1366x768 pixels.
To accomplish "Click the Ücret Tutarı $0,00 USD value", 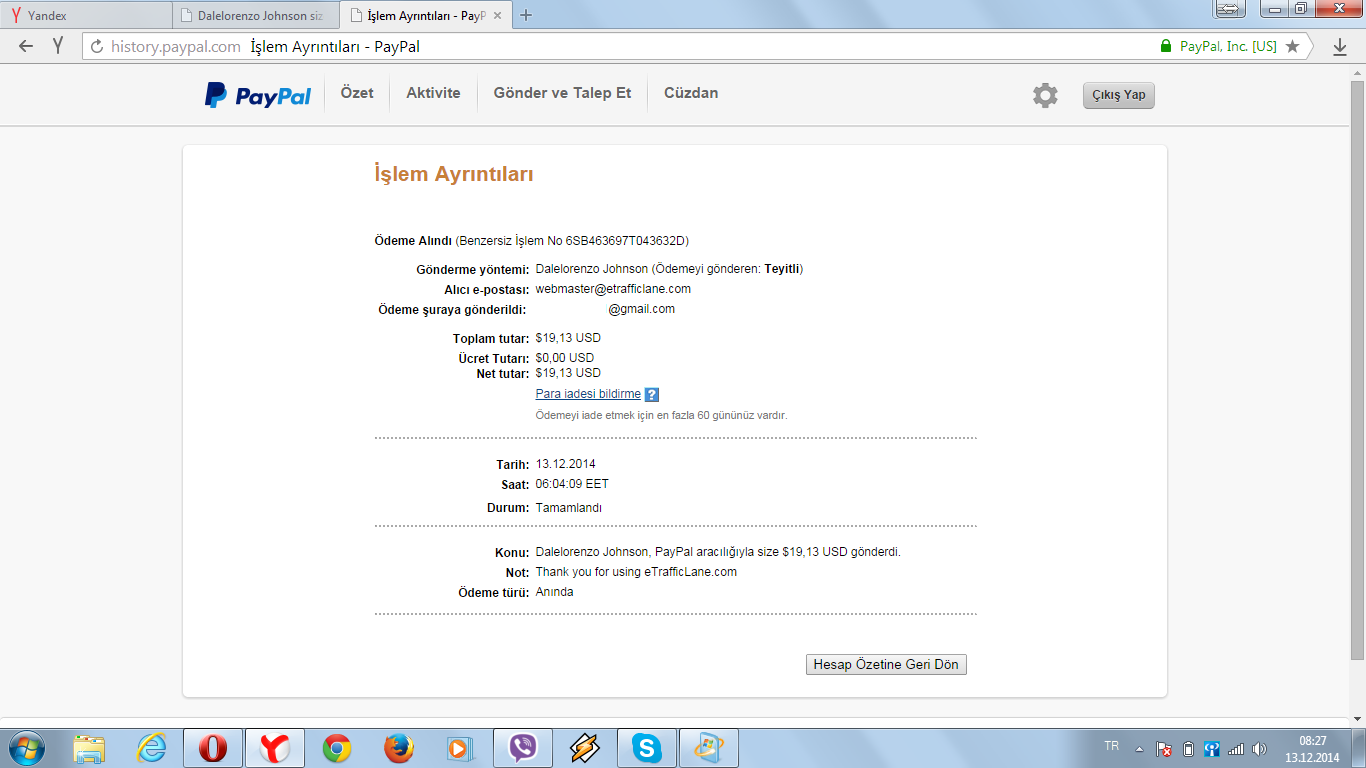I will (565, 358).
